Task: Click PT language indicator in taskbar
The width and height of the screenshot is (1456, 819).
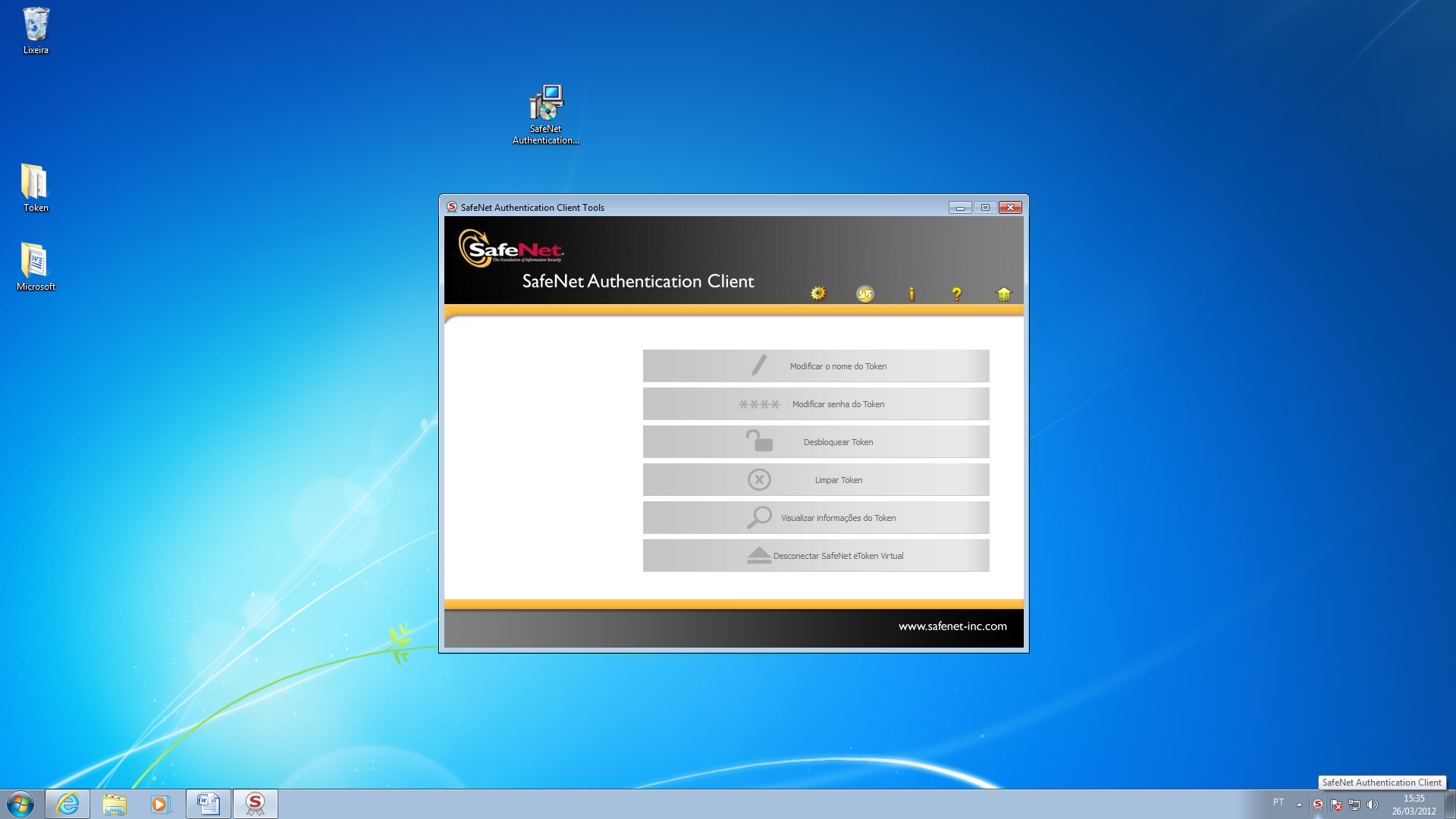Action: (x=1279, y=802)
